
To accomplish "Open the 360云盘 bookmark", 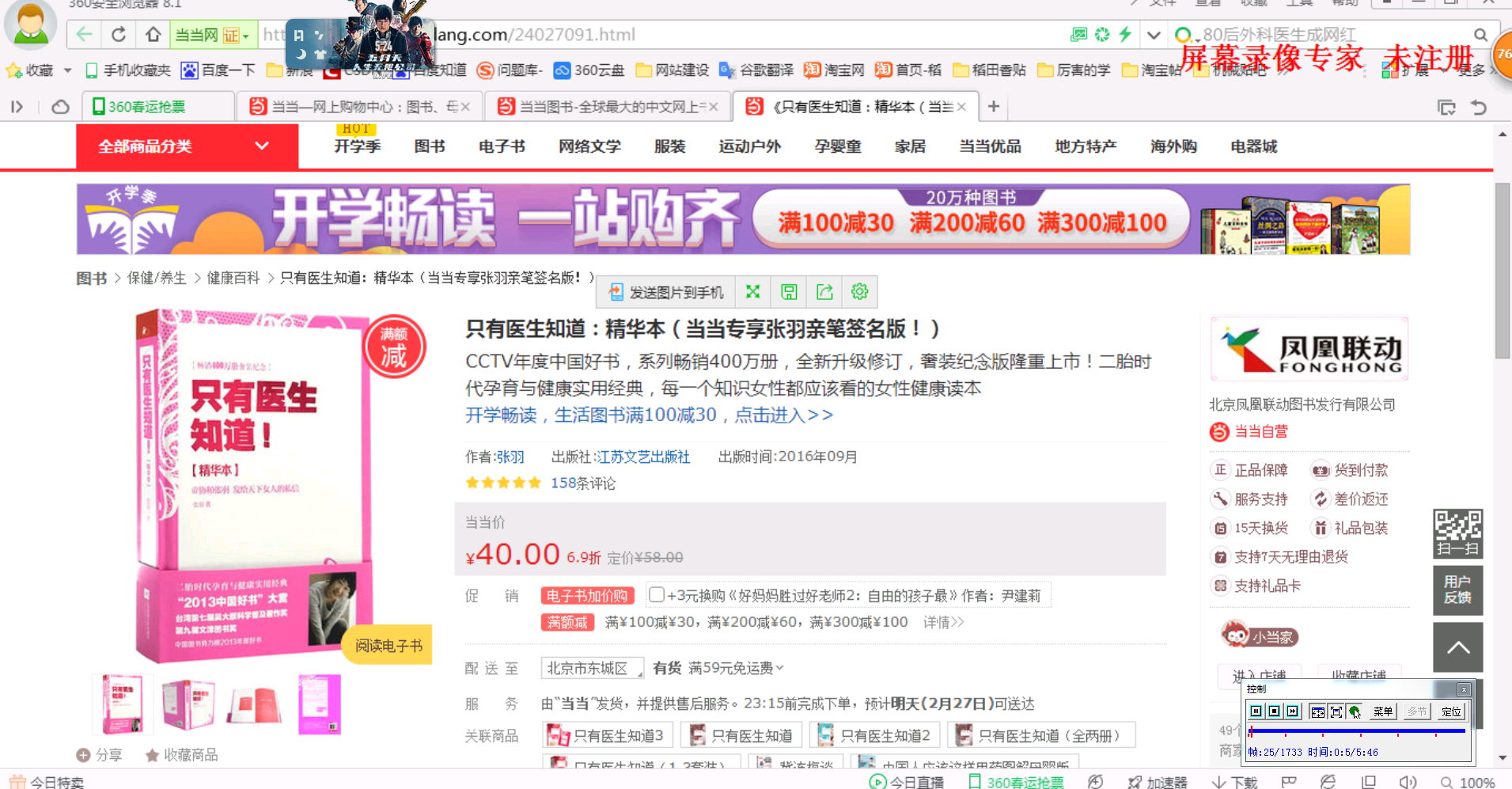I will 589,70.
